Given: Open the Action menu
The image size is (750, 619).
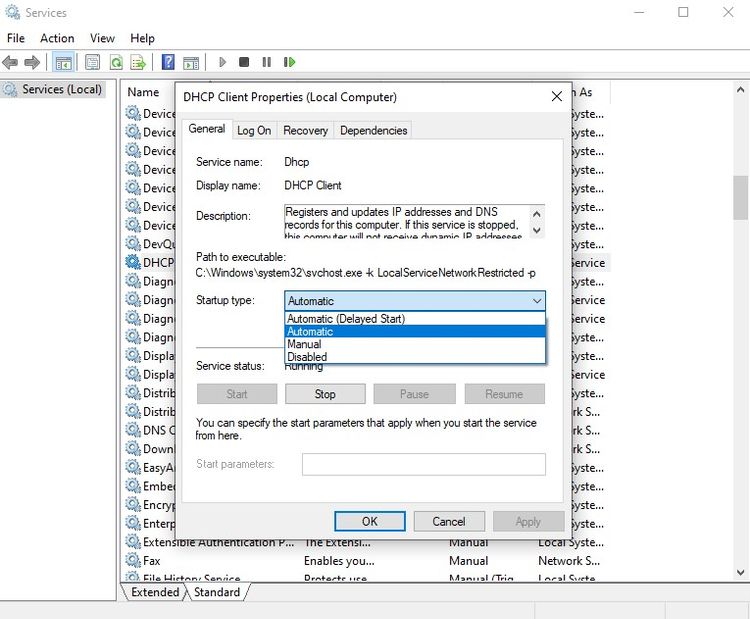Looking at the screenshot, I should [x=57, y=38].
